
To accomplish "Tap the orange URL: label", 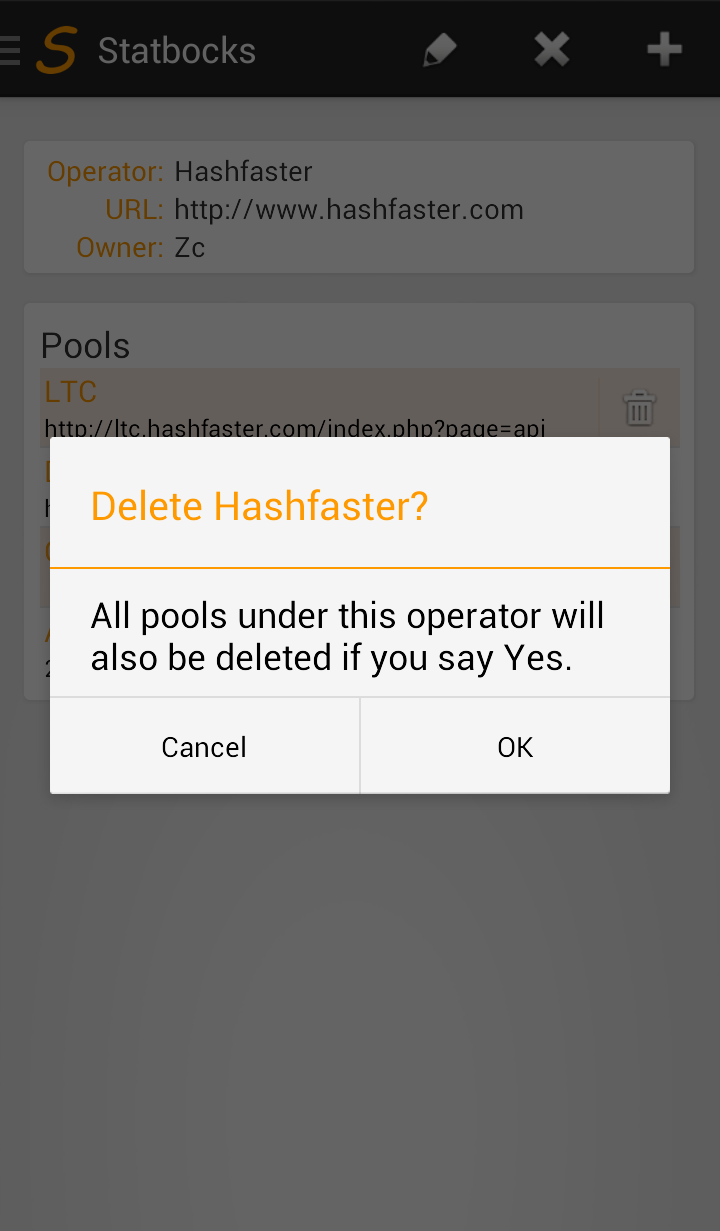I will pyautogui.click(x=134, y=210).
